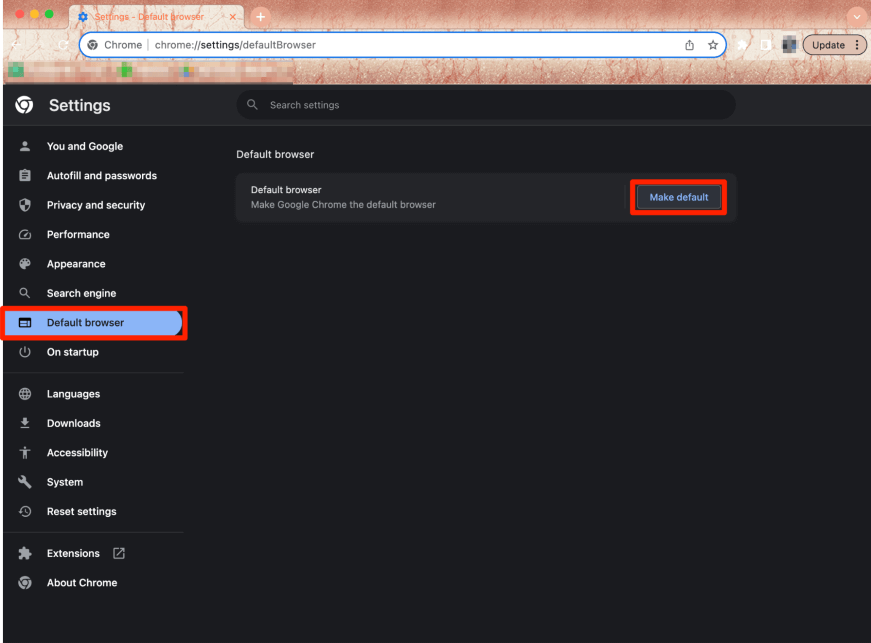Click the Update button in toolbar
The width and height of the screenshot is (871, 643).
[828, 45]
